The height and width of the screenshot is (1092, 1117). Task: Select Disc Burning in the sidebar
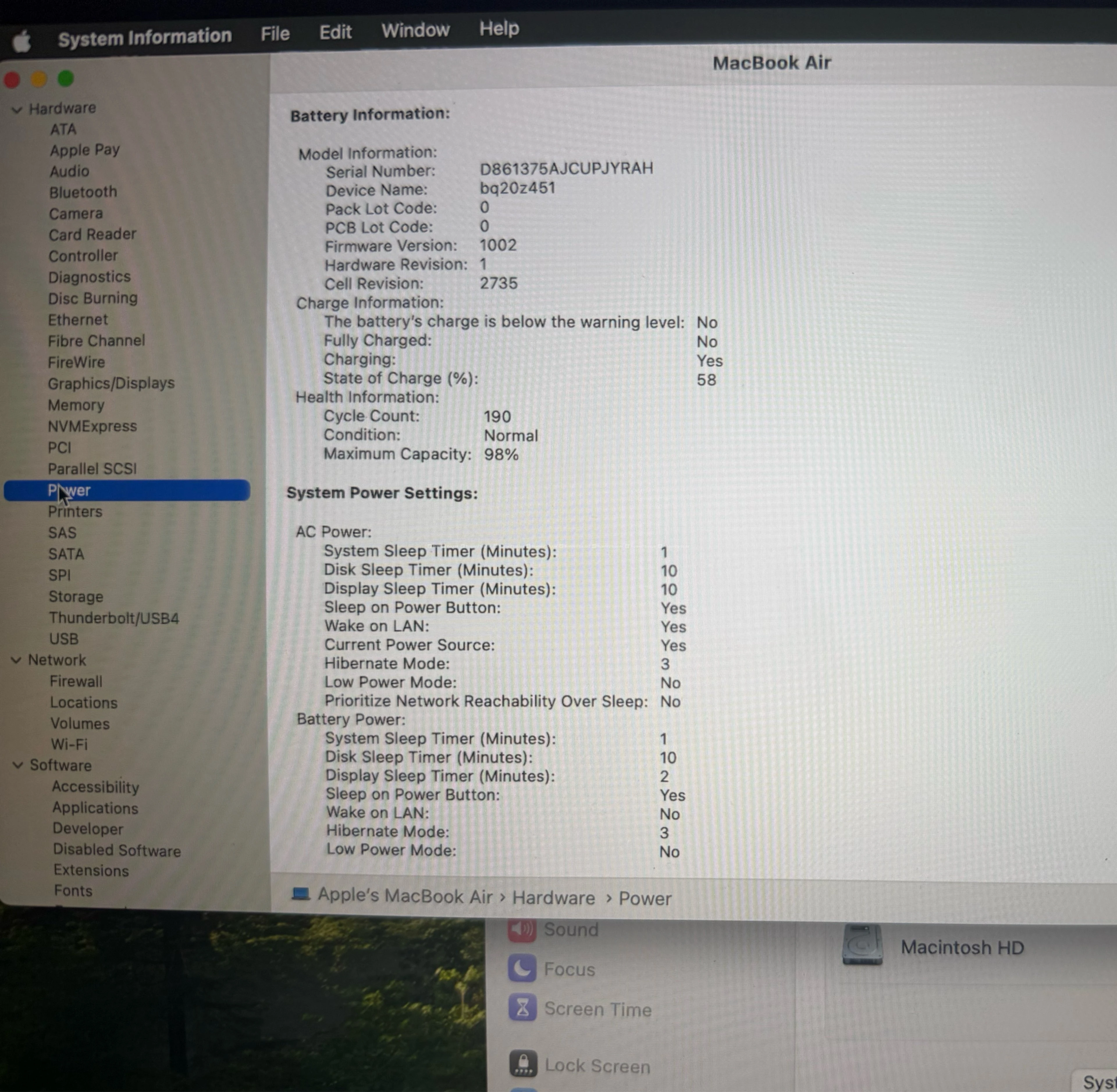tap(93, 298)
